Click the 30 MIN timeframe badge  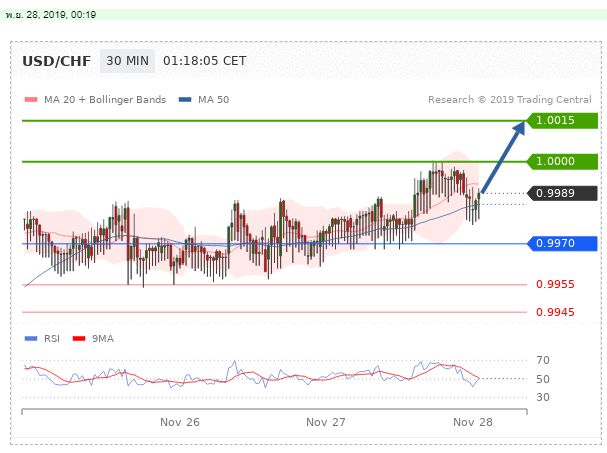[x=127, y=61]
